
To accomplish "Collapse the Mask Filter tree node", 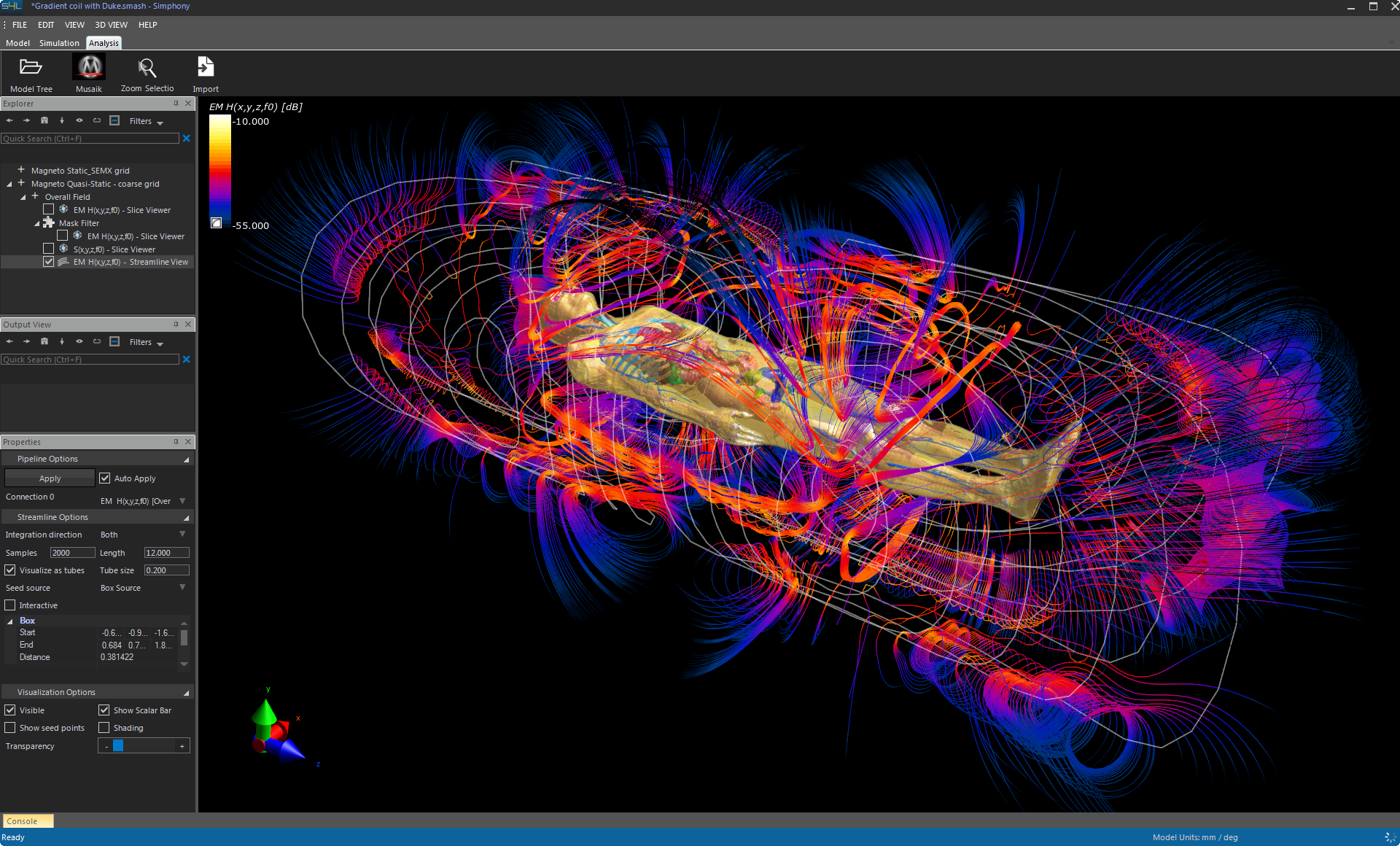I will coord(36,224).
